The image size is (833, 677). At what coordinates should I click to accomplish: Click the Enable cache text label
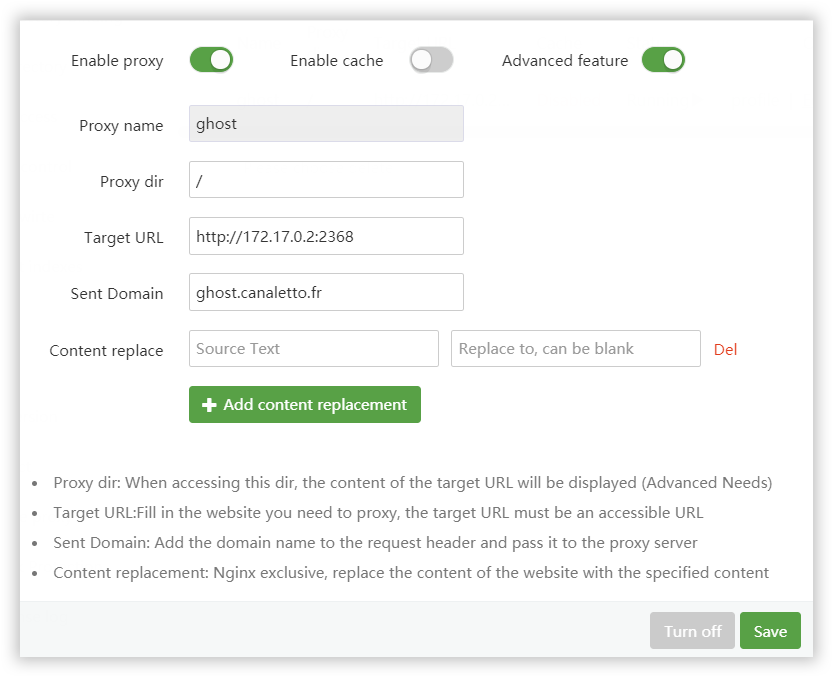336,61
